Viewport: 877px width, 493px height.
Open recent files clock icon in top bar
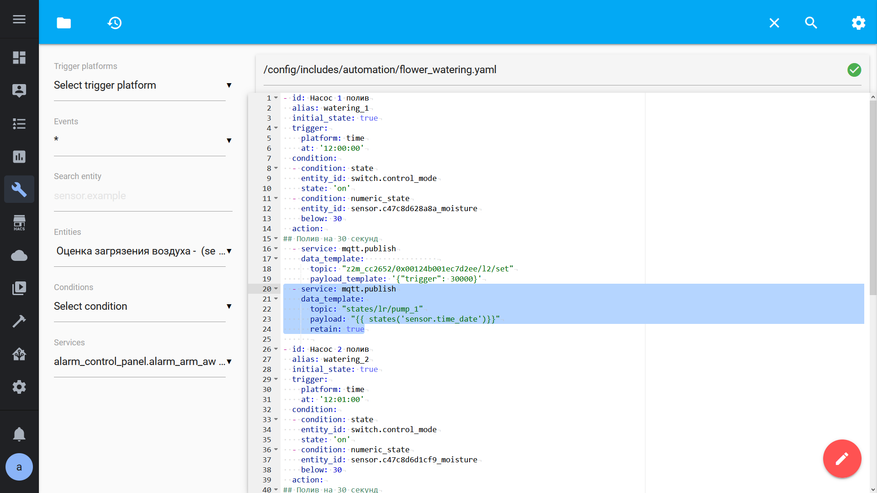point(115,22)
